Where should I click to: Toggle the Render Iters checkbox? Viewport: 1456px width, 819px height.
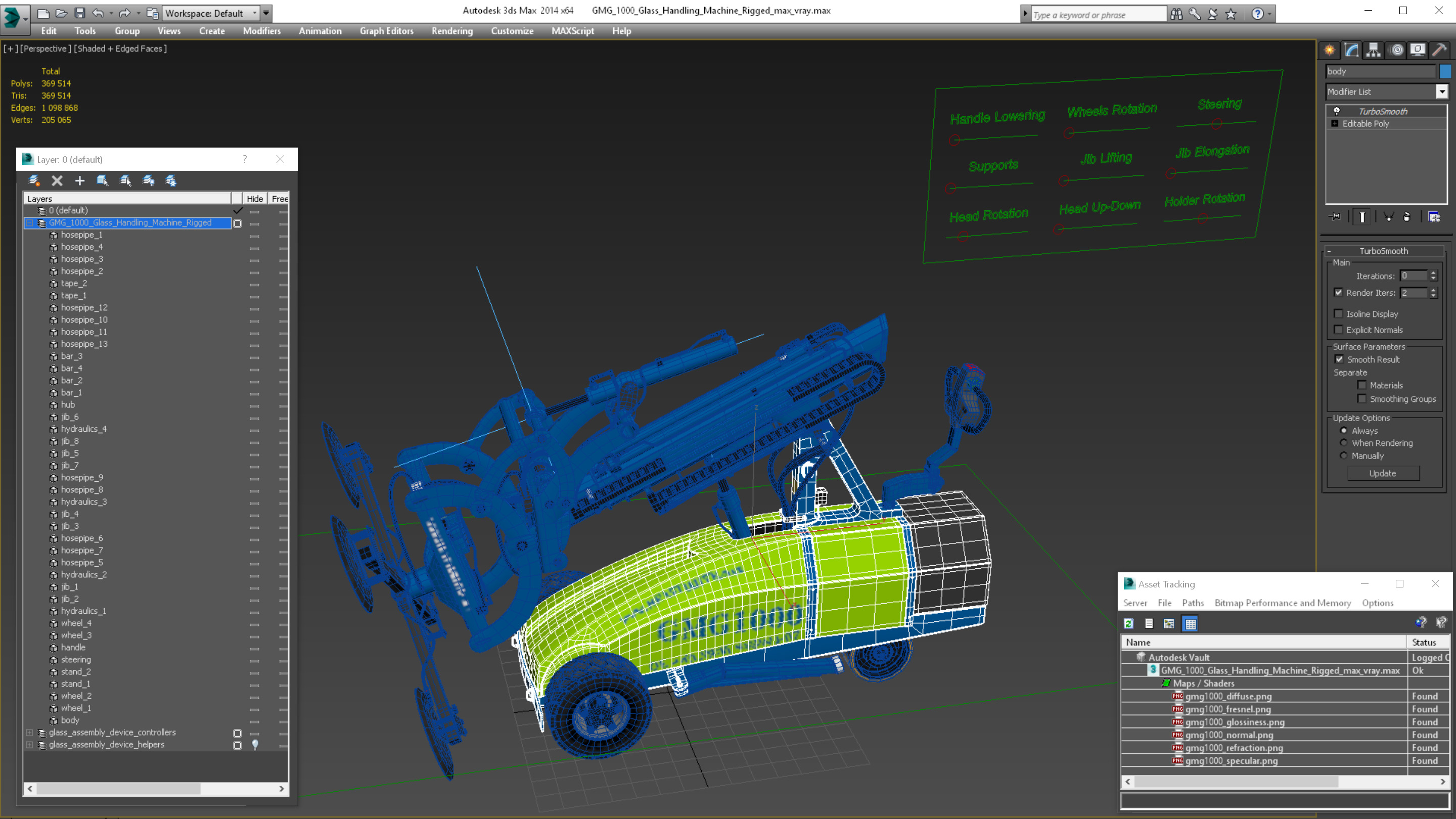click(1338, 292)
